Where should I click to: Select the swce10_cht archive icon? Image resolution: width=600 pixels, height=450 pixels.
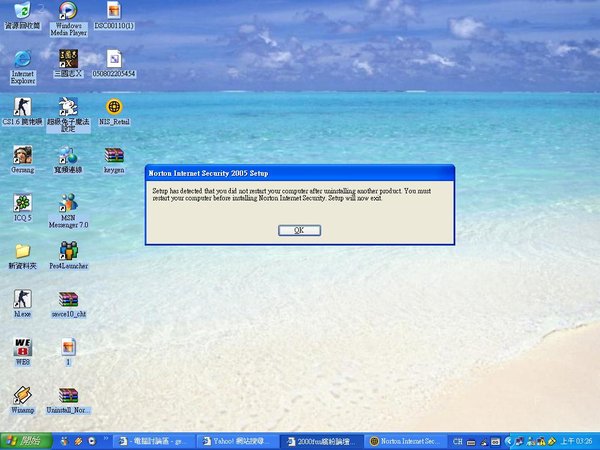point(68,299)
